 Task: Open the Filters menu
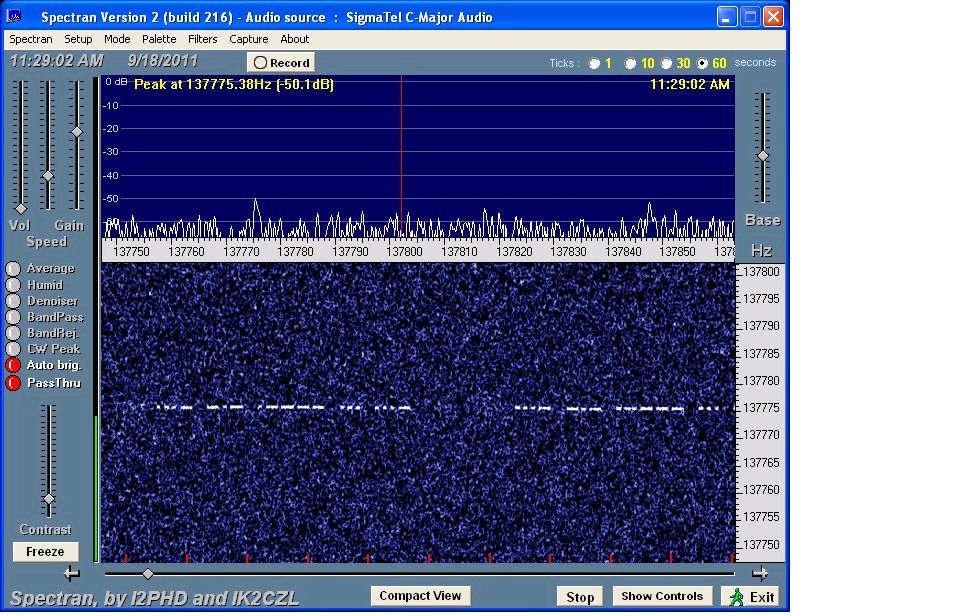[203, 39]
